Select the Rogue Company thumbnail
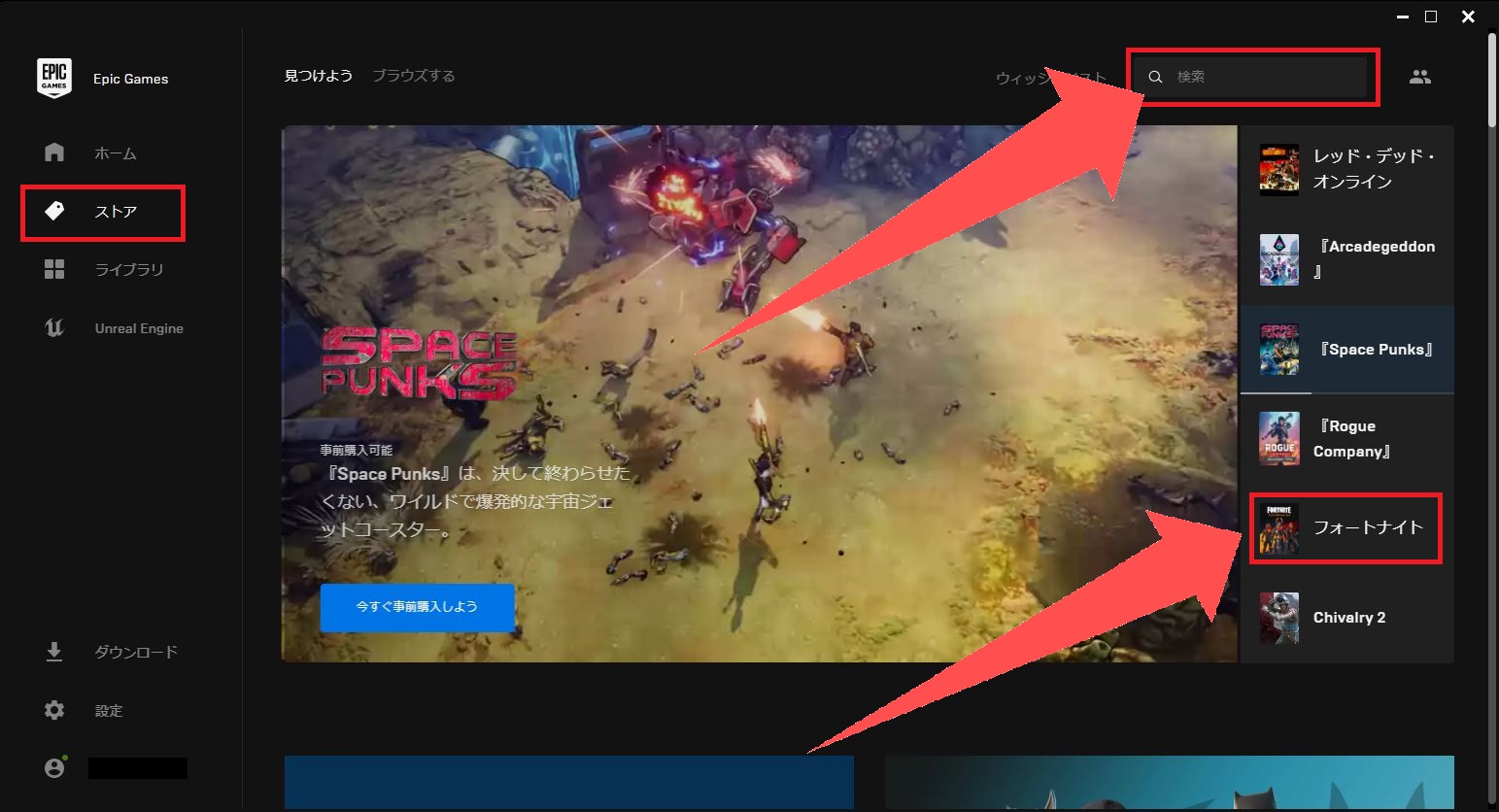This screenshot has width=1499, height=812. tap(1279, 439)
